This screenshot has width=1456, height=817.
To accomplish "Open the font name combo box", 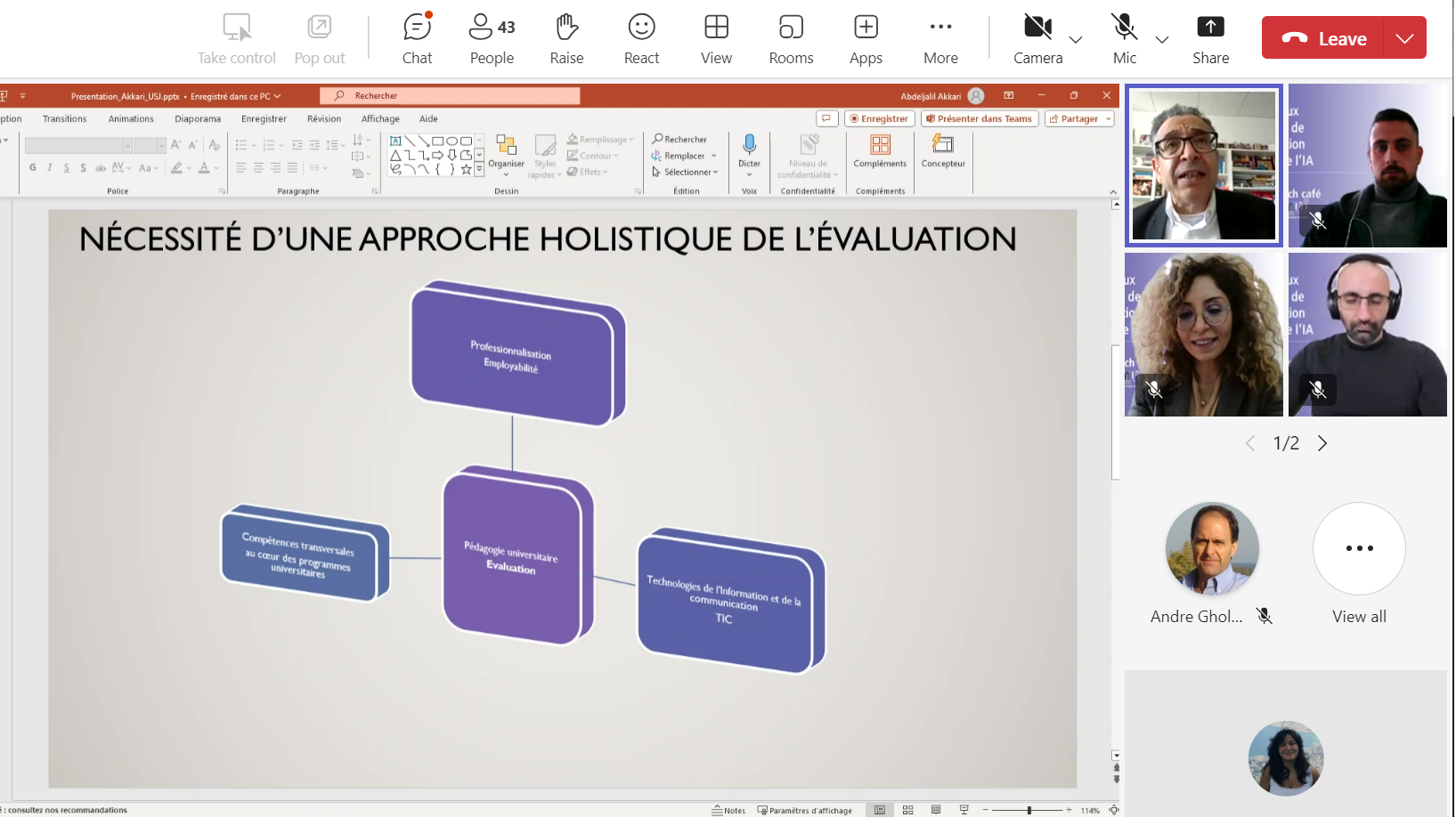I will point(78,145).
